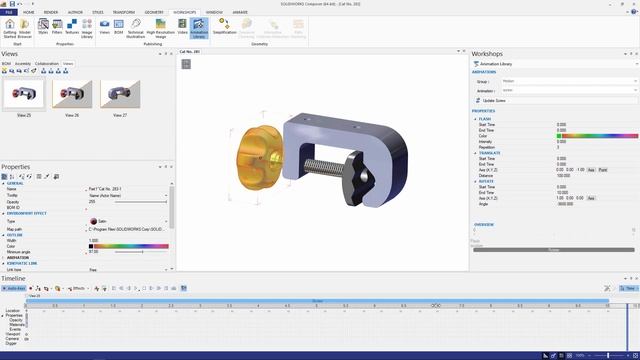Toggle the Auto-Keys button in Timeline
The height and width of the screenshot is (360, 640).
14,288
